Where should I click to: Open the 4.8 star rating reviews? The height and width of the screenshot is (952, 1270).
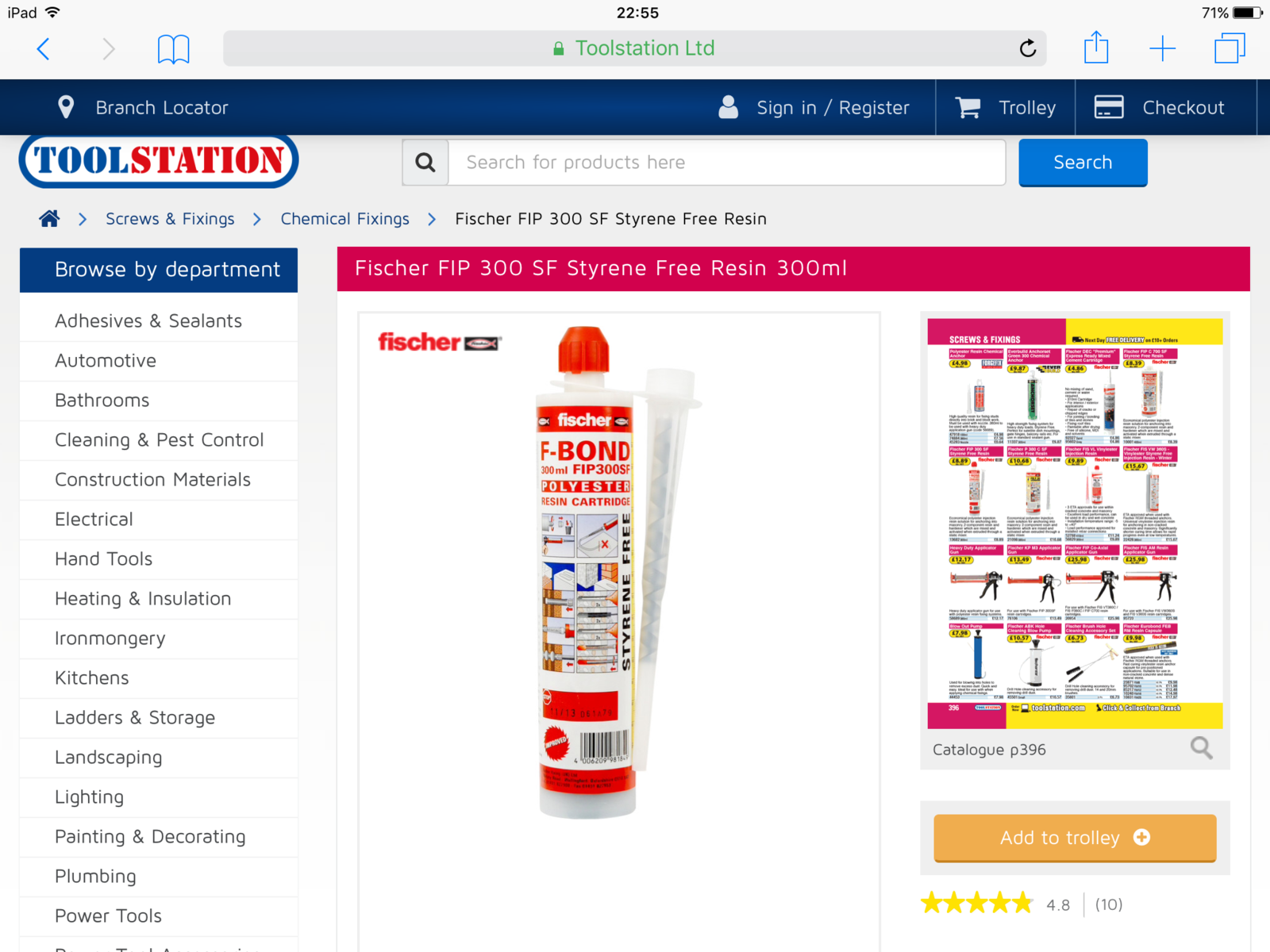[1021, 904]
